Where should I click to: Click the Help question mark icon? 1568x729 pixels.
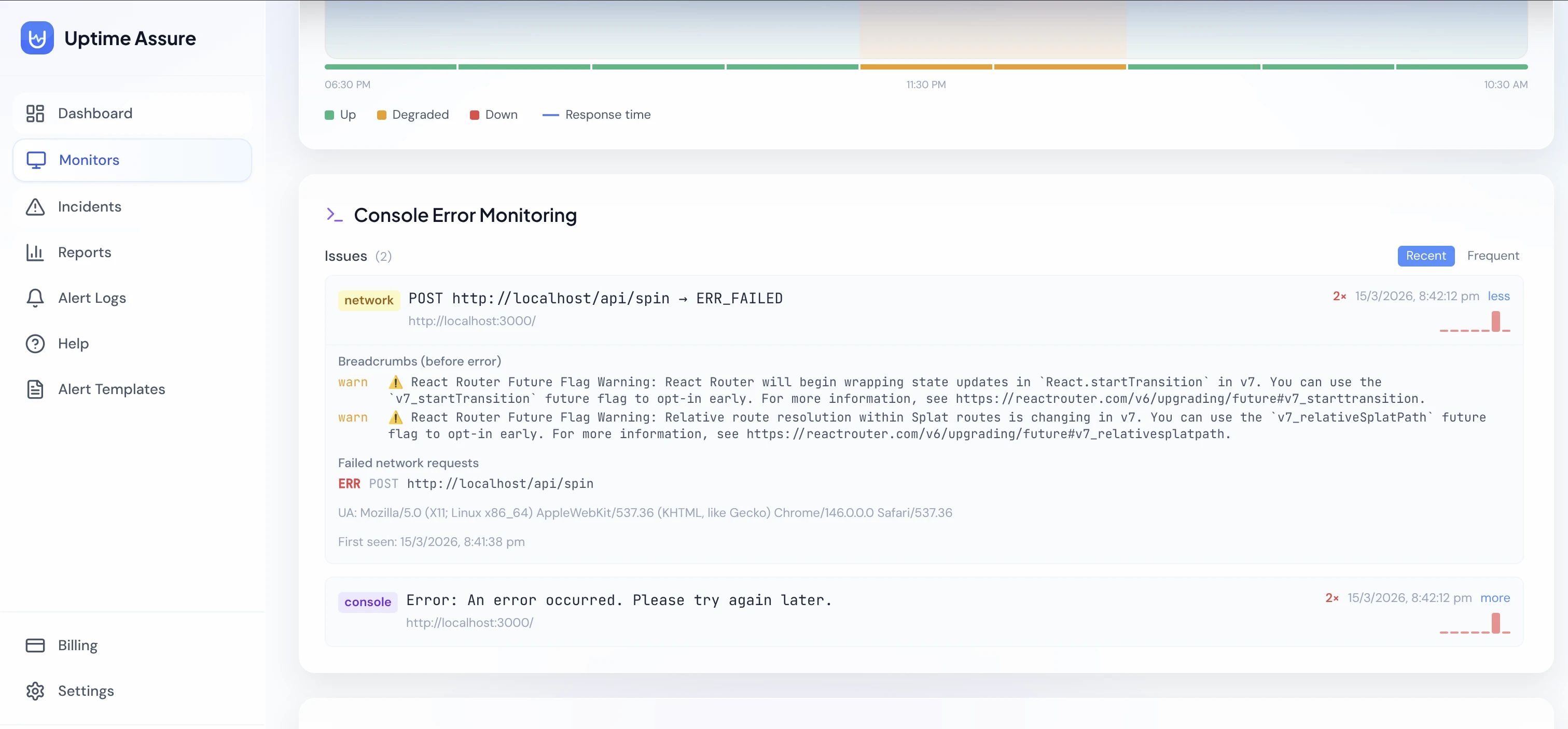click(x=35, y=343)
